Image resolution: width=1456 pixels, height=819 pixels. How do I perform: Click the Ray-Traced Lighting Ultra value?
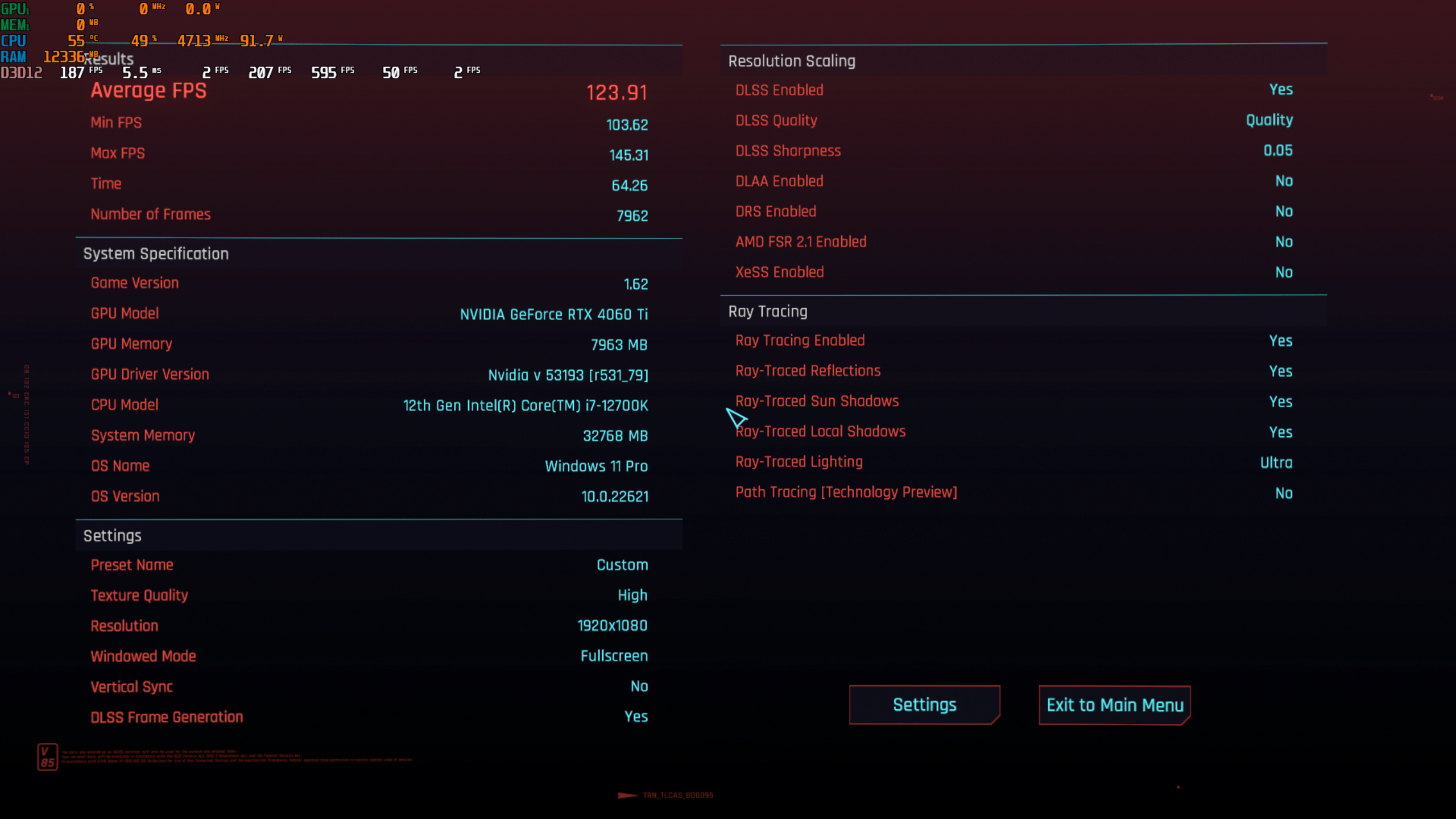[x=1276, y=462]
